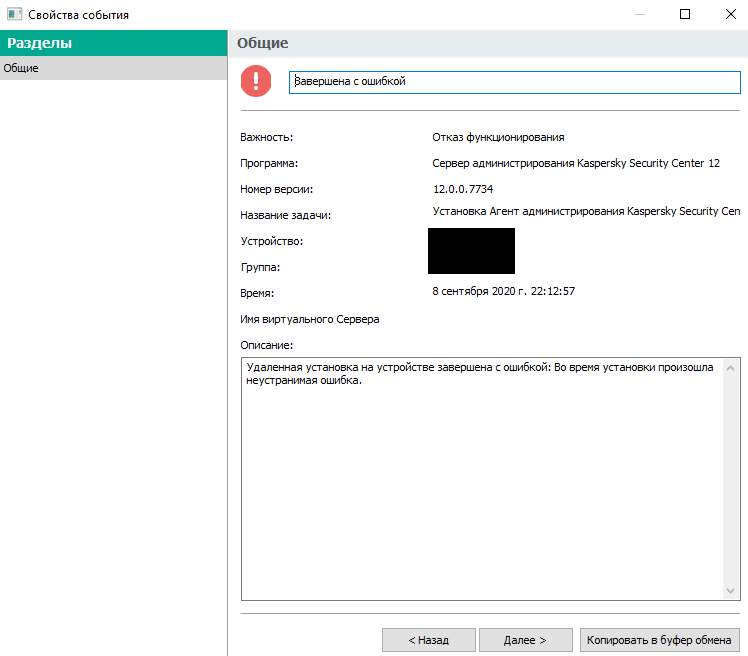The height and width of the screenshot is (656, 748).
Task: Click the Сервер администрирования Kaspersky Security Center 12 value
Action: click(576, 163)
